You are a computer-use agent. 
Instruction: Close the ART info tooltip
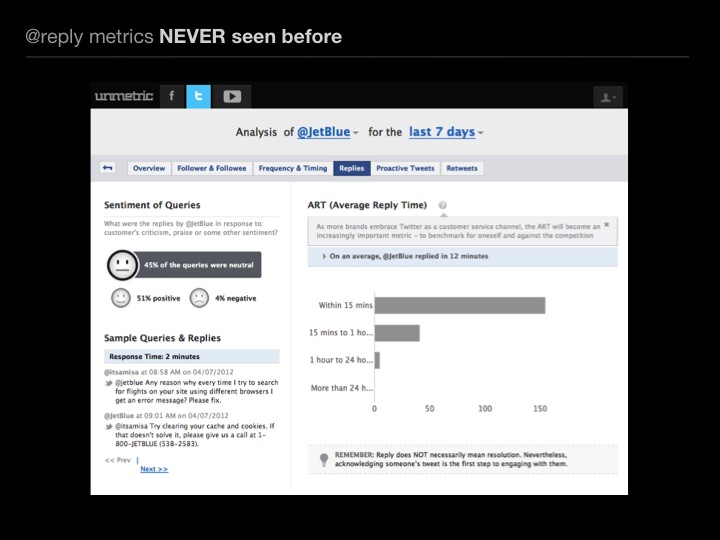tap(607, 225)
